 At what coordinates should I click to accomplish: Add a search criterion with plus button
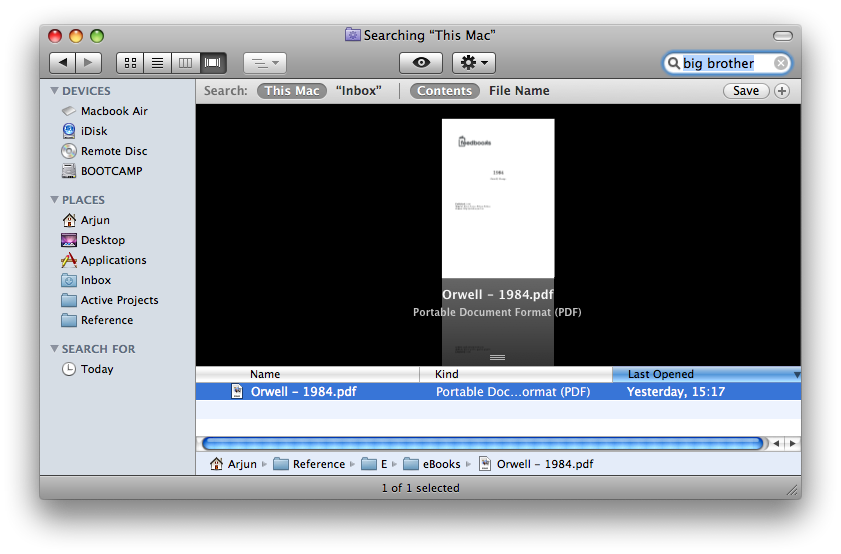(x=782, y=91)
